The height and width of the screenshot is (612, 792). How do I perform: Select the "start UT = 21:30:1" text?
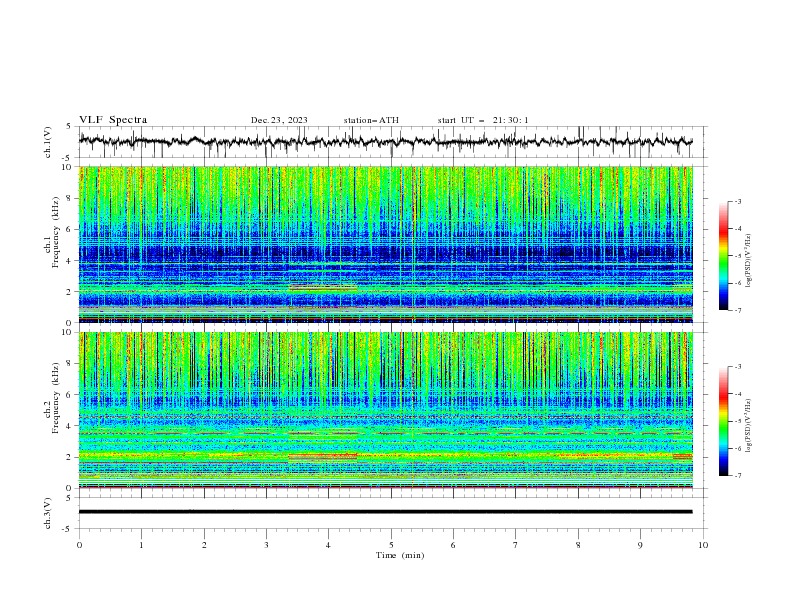[x=483, y=120]
